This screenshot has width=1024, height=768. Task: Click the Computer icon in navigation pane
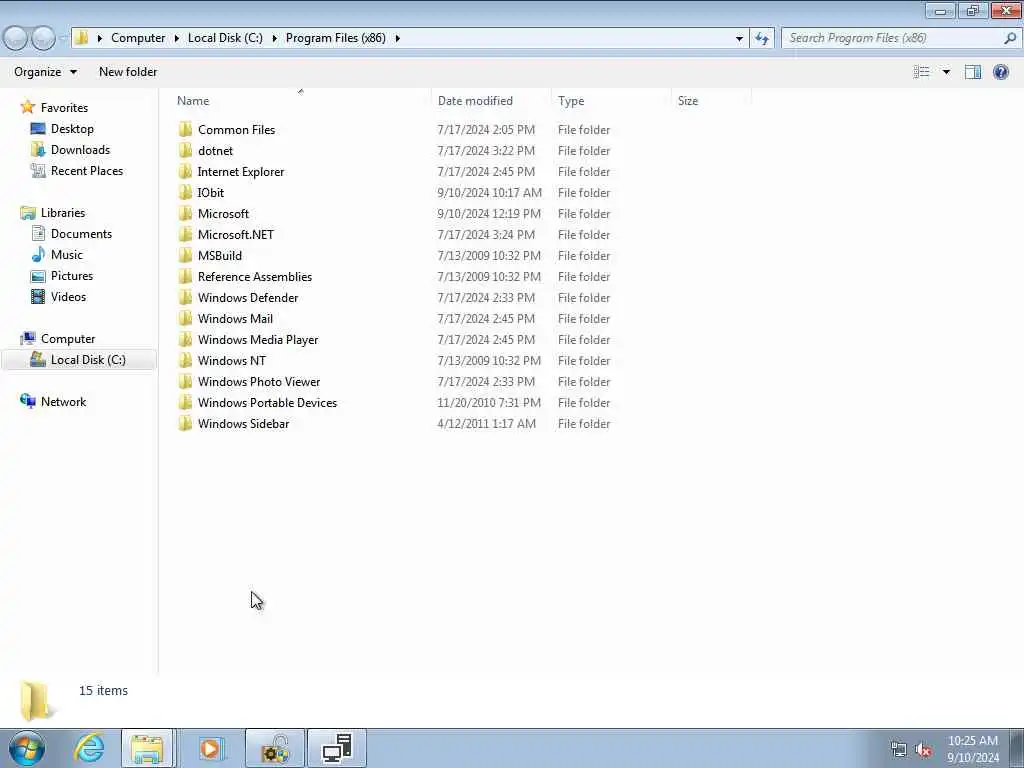click(27, 338)
